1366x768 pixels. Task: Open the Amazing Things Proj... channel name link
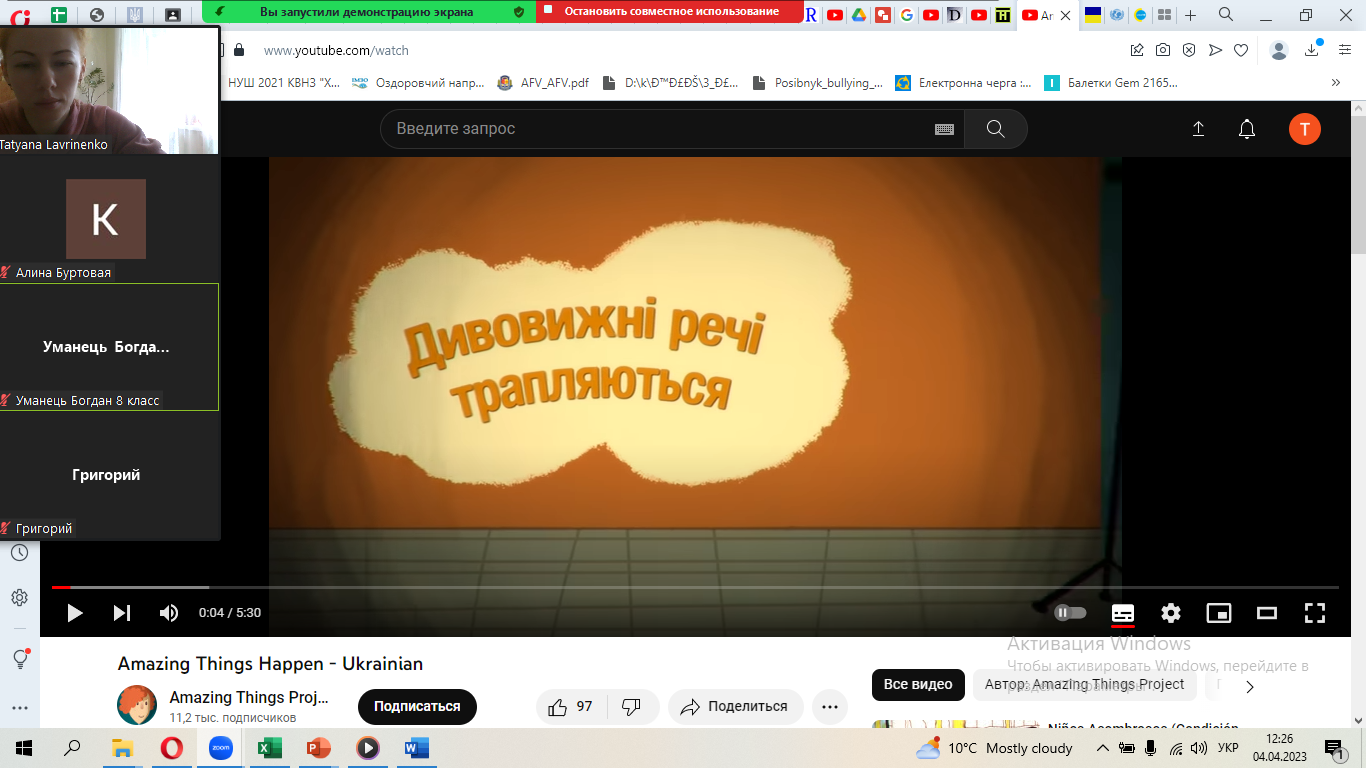(249, 697)
